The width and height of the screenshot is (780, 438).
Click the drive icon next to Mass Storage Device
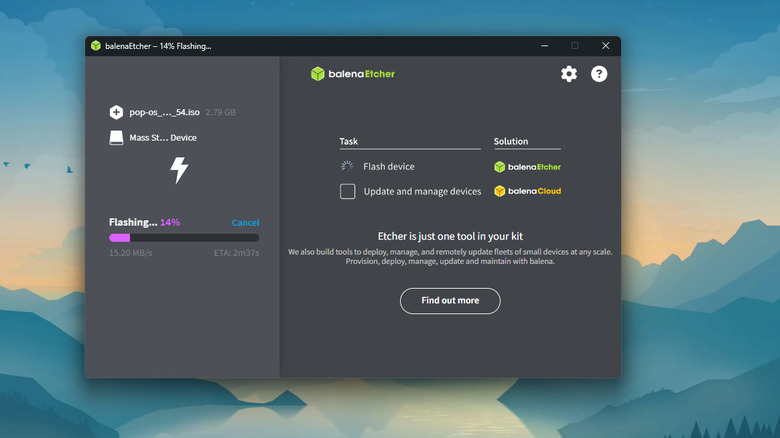[x=117, y=138]
